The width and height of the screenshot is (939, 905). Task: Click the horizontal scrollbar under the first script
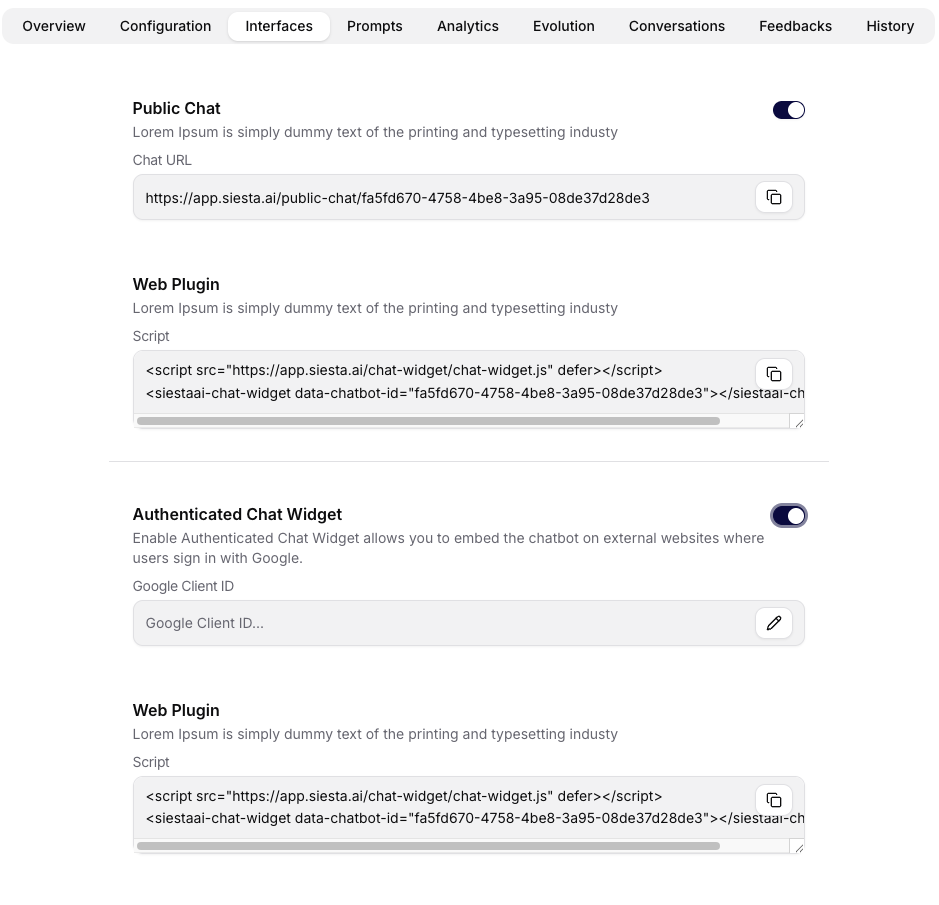[x=430, y=421]
